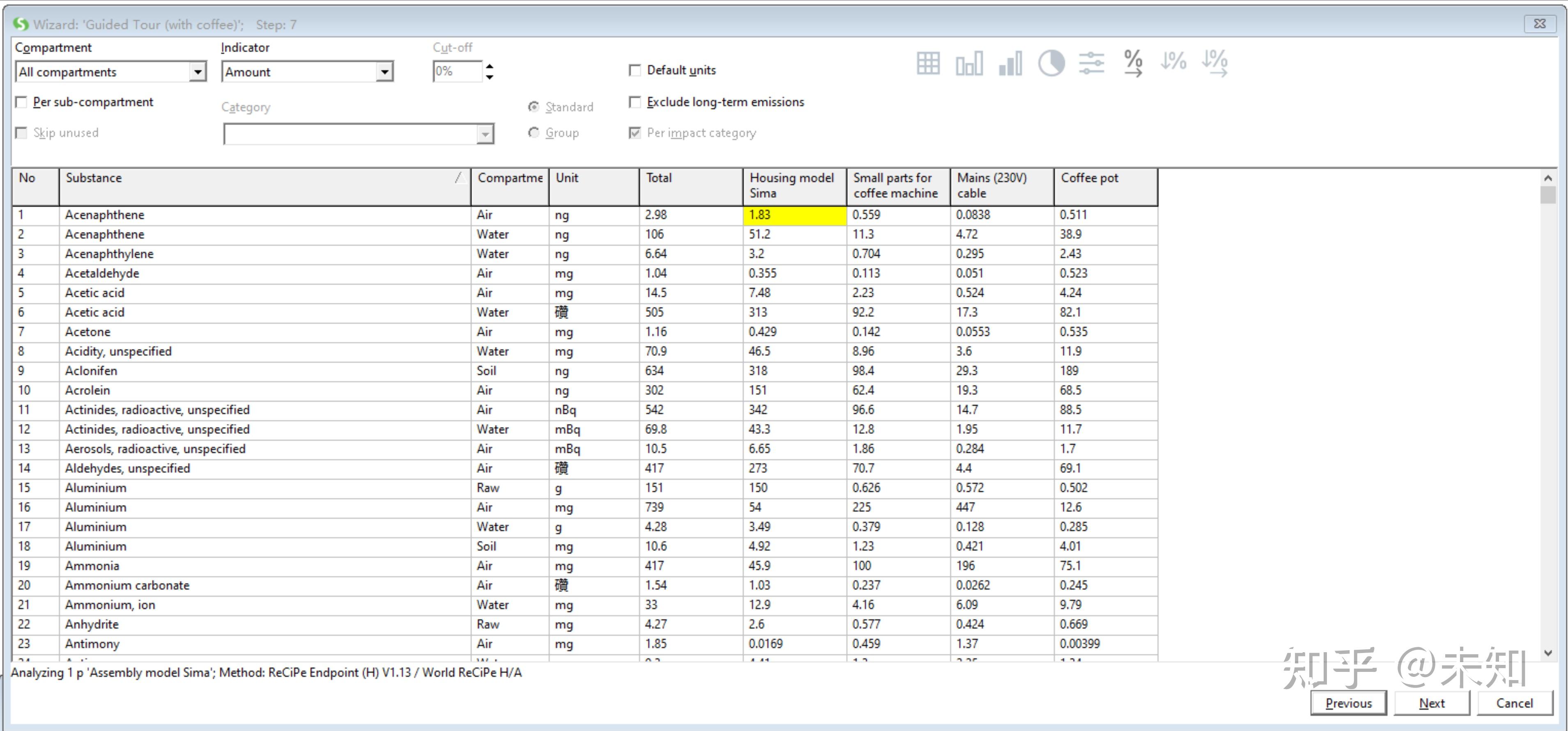The height and width of the screenshot is (731, 1568).
Task: Go to Next wizard step
Action: pyautogui.click(x=1431, y=703)
